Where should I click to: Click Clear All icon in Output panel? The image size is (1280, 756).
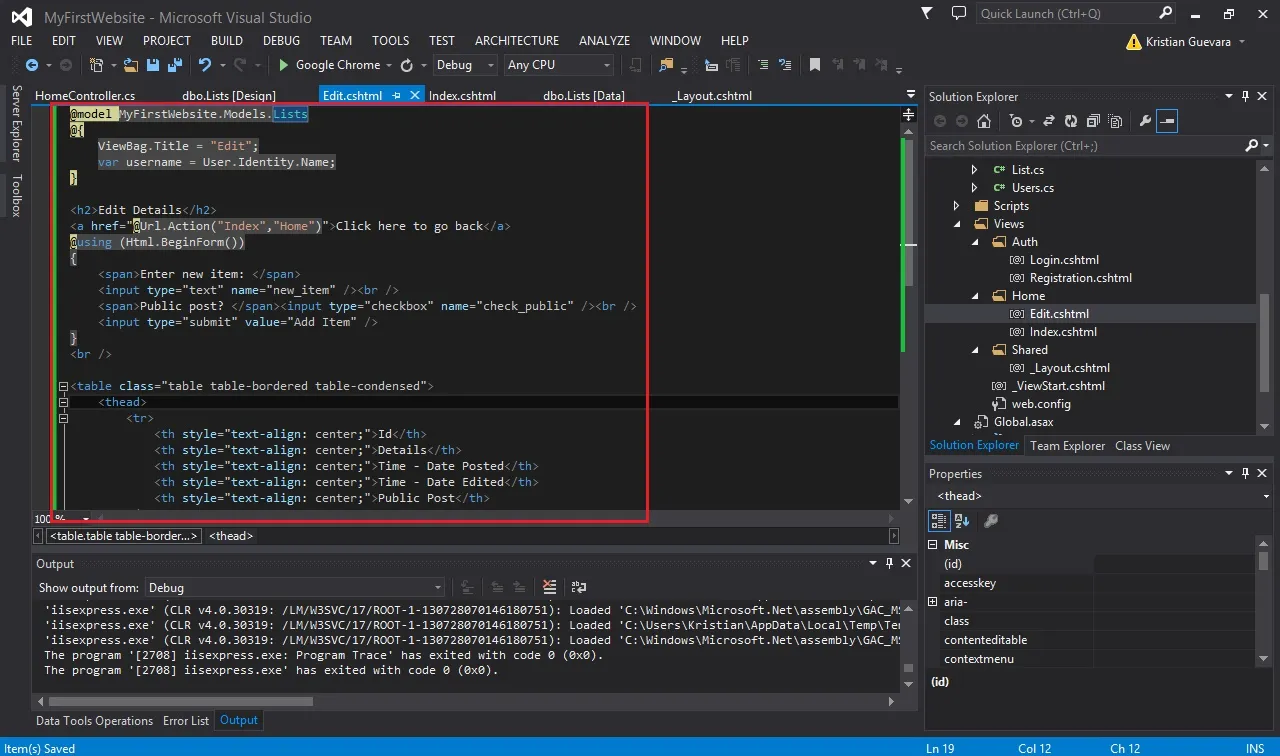click(549, 587)
